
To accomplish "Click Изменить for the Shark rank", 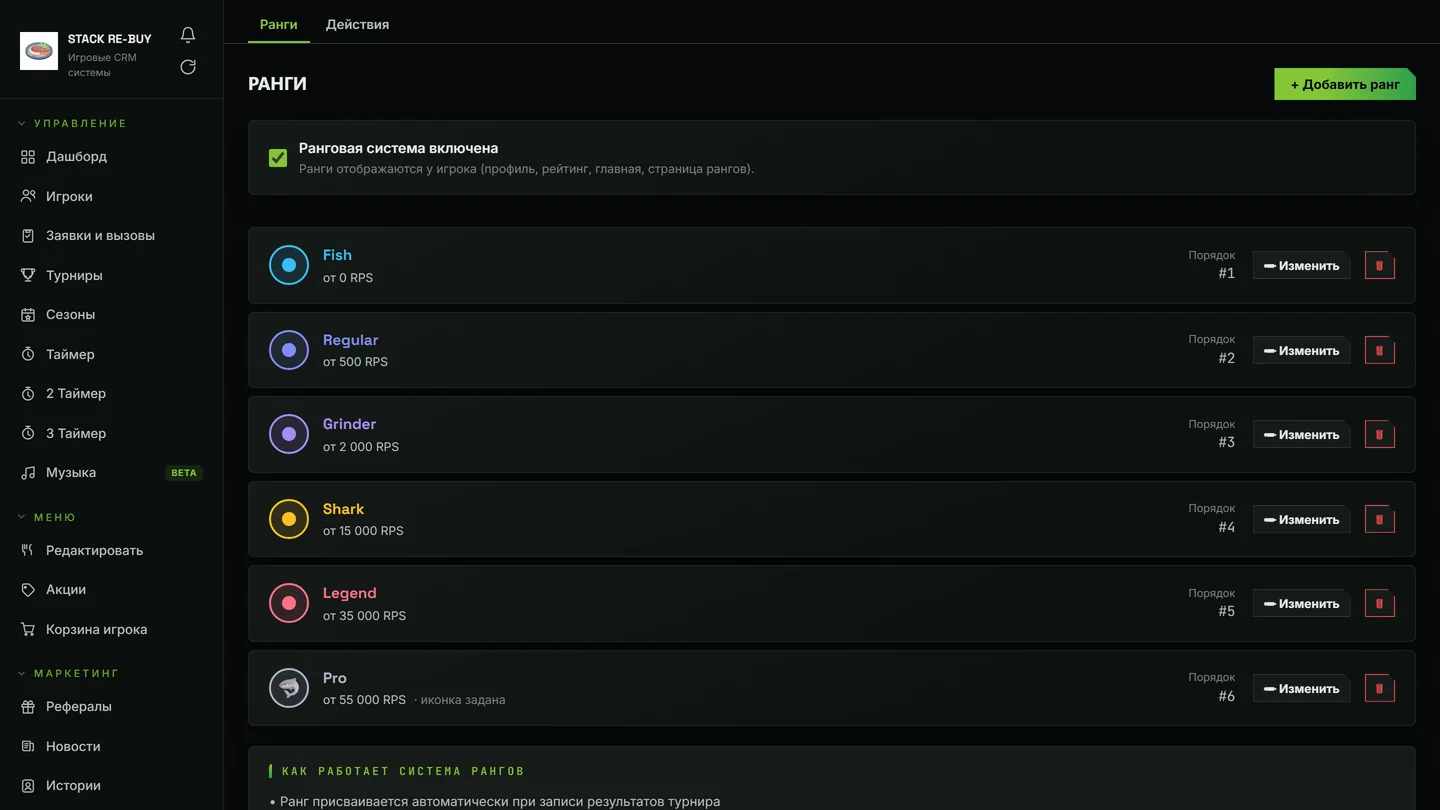I will pyautogui.click(x=1302, y=520).
